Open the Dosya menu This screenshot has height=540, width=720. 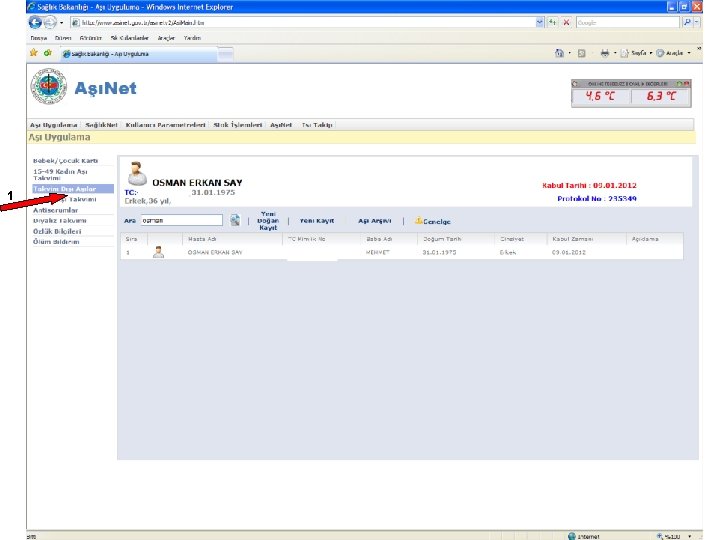point(39,38)
